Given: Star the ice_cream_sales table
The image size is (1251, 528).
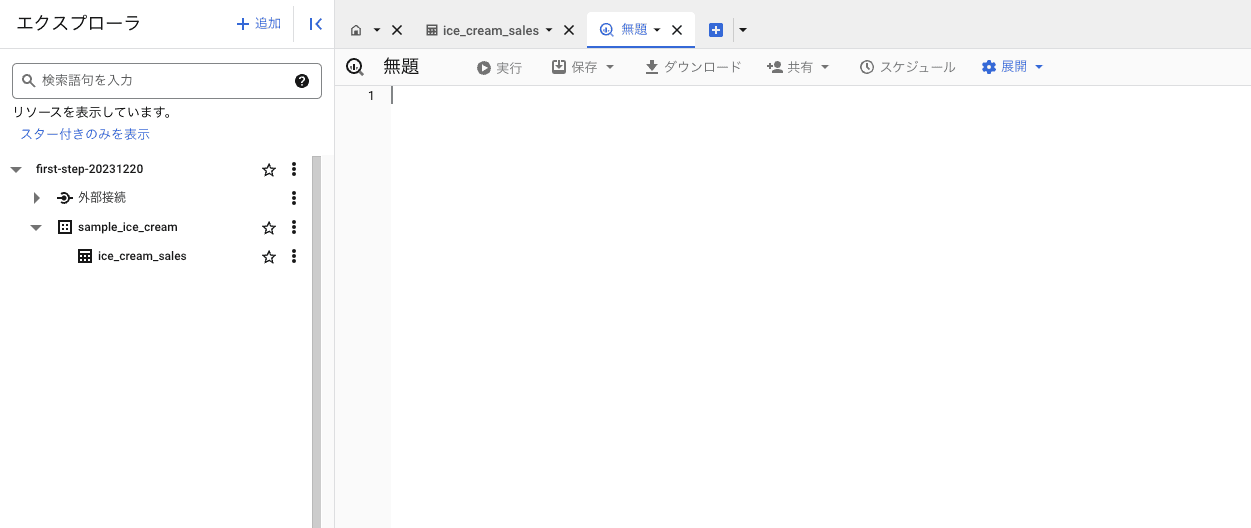Looking at the screenshot, I should pyautogui.click(x=269, y=257).
